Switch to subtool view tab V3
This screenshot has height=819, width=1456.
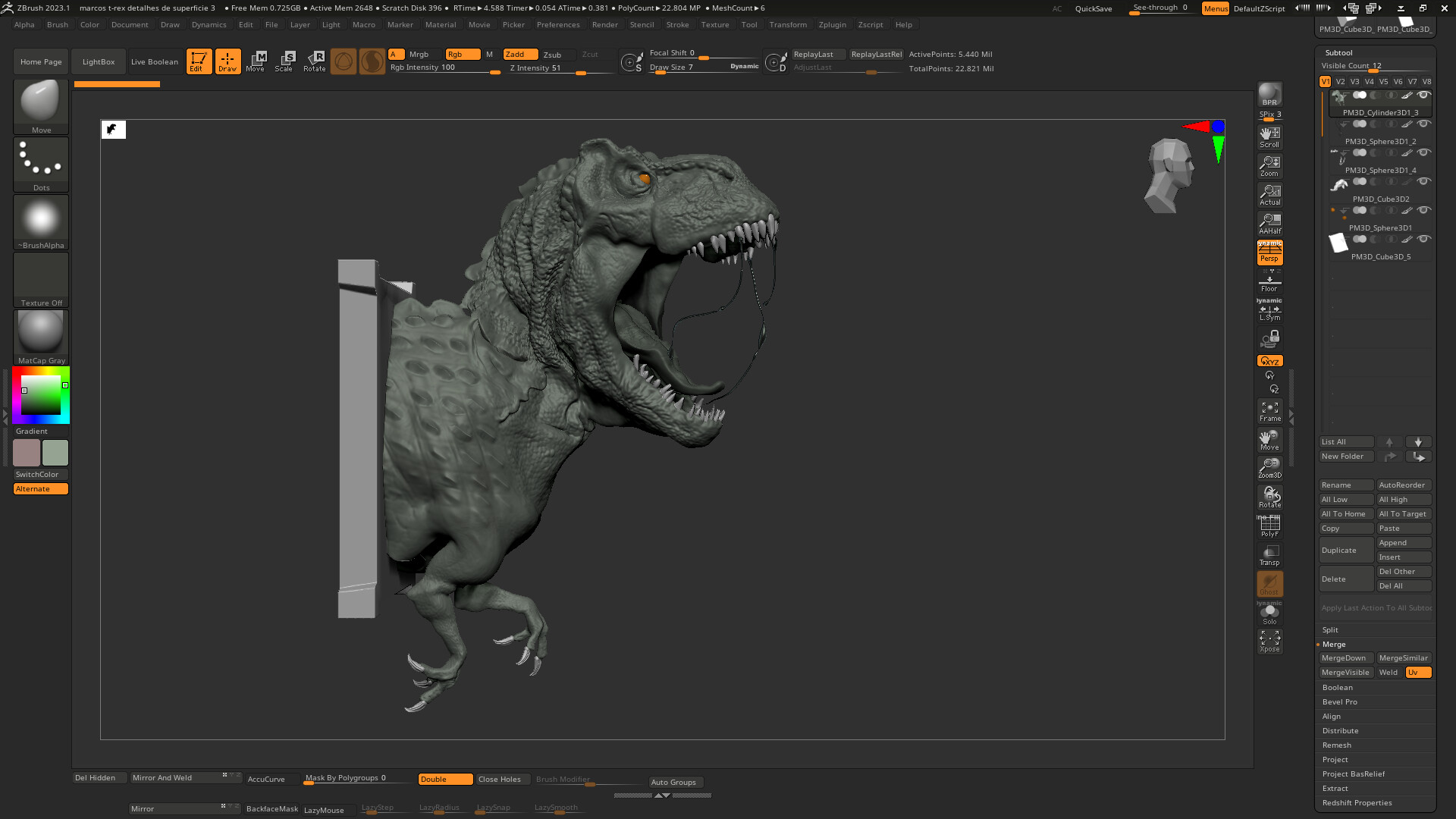pos(1354,81)
